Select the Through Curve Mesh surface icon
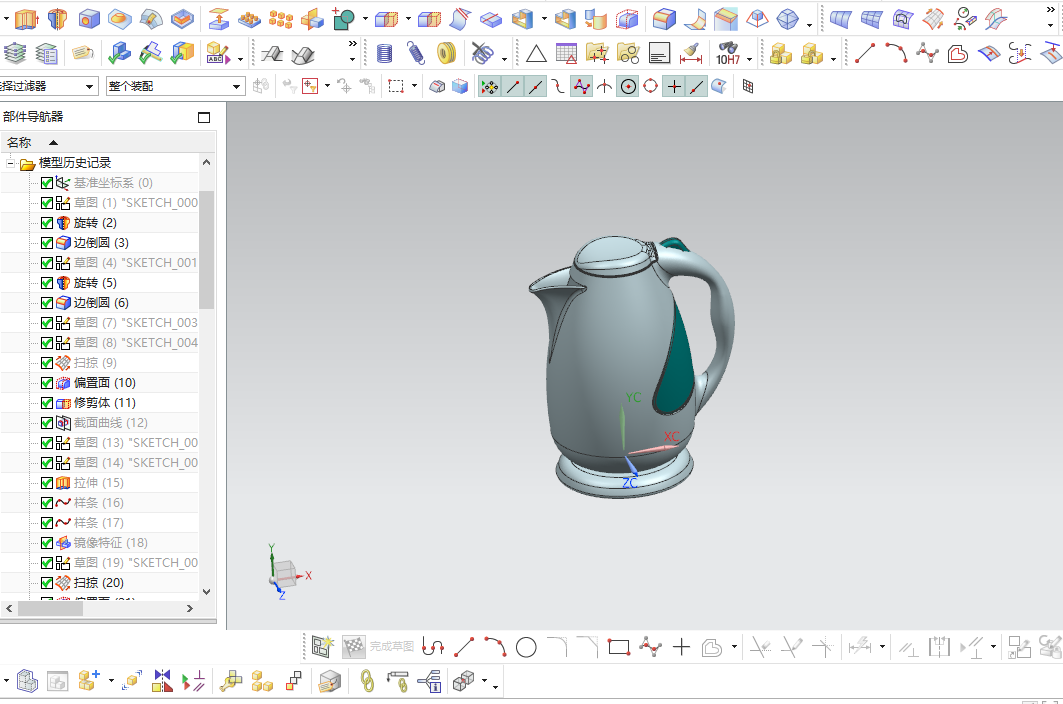 871,19
